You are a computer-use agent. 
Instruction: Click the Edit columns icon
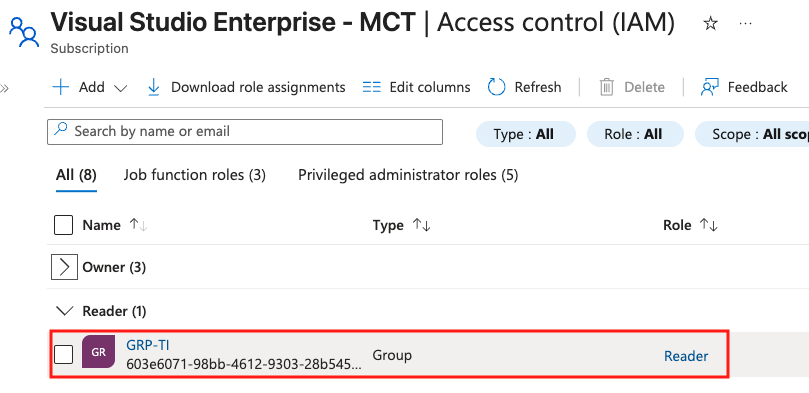click(x=371, y=87)
